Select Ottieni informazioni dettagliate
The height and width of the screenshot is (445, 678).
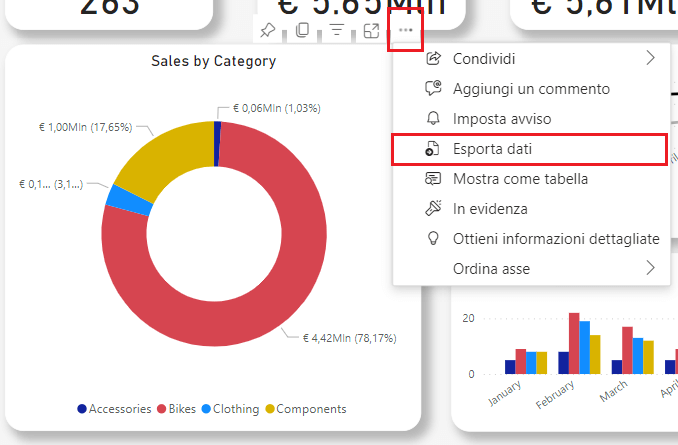(x=531, y=239)
